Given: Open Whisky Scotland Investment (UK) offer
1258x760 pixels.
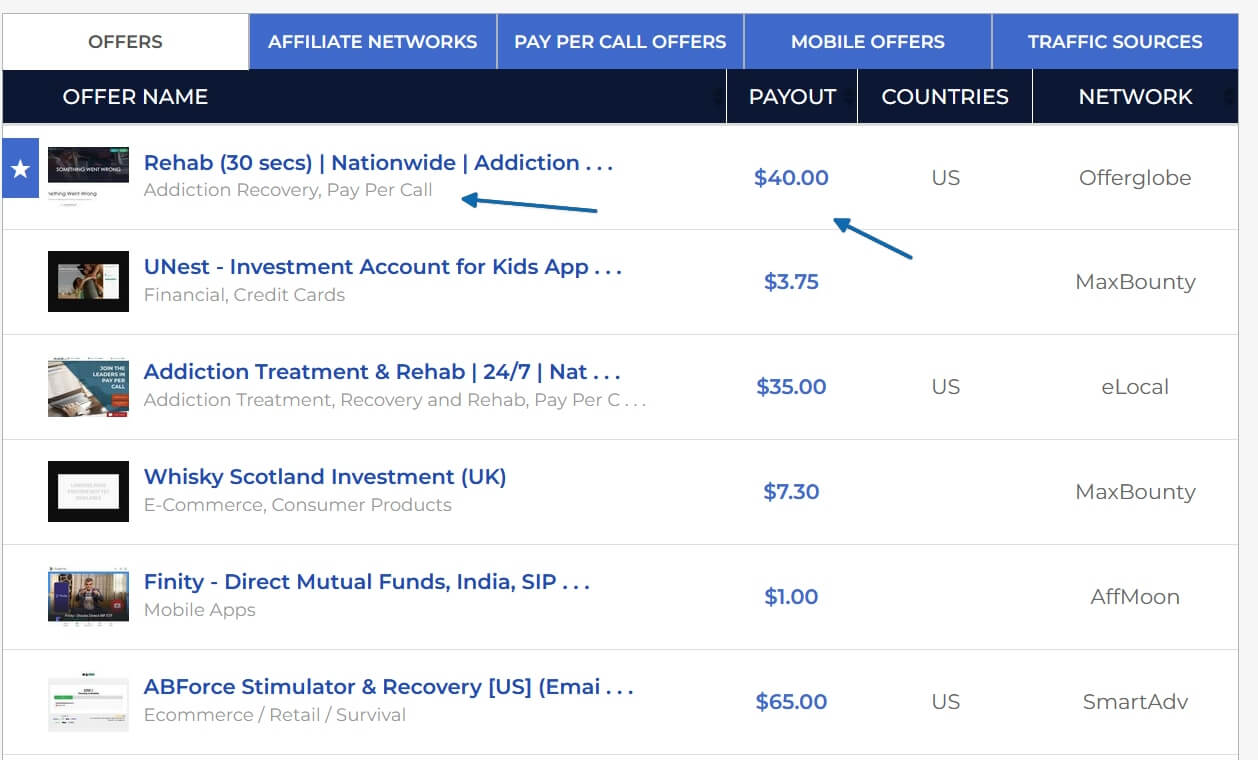Looking at the screenshot, I should tap(325, 477).
